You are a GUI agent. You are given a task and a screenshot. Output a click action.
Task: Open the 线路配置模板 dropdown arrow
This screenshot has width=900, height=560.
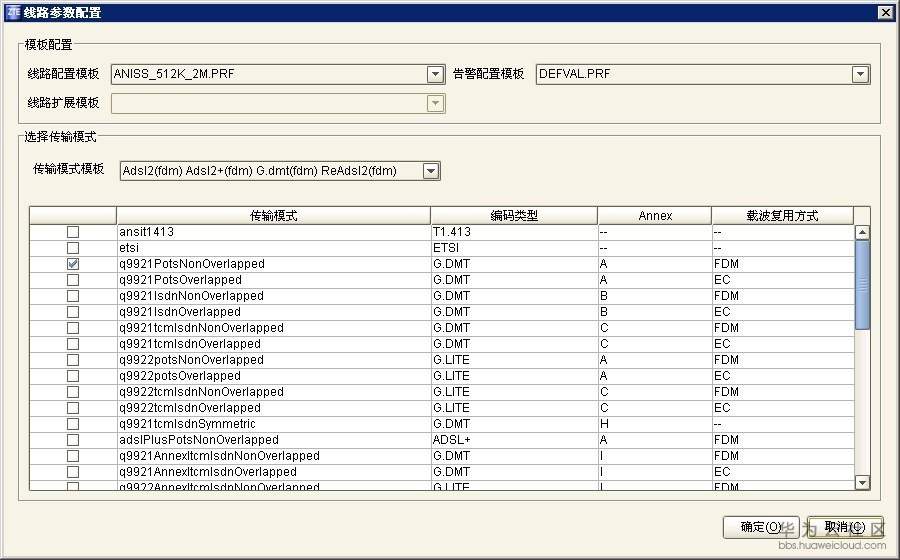pos(435,74)
